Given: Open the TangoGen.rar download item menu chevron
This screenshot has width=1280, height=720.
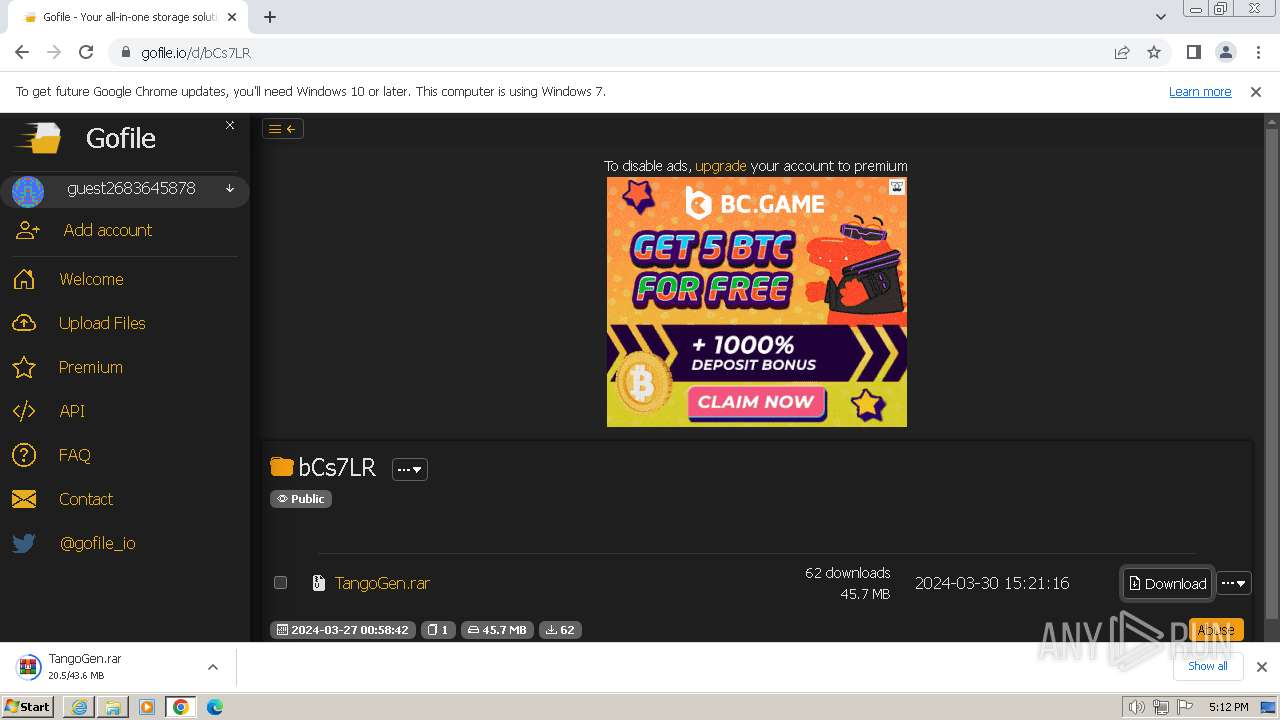Looking at the screenshot, I should click(x=213, y=667).
